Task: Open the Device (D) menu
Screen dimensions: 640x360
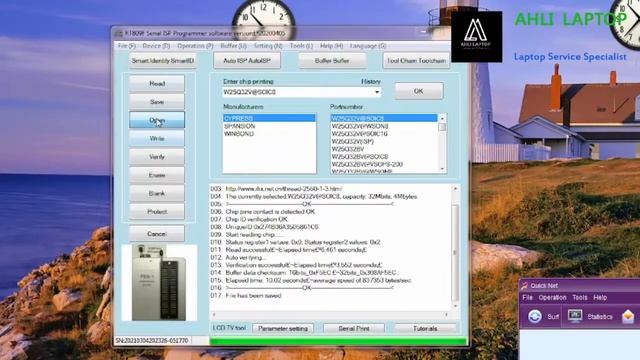Action: 156,46
